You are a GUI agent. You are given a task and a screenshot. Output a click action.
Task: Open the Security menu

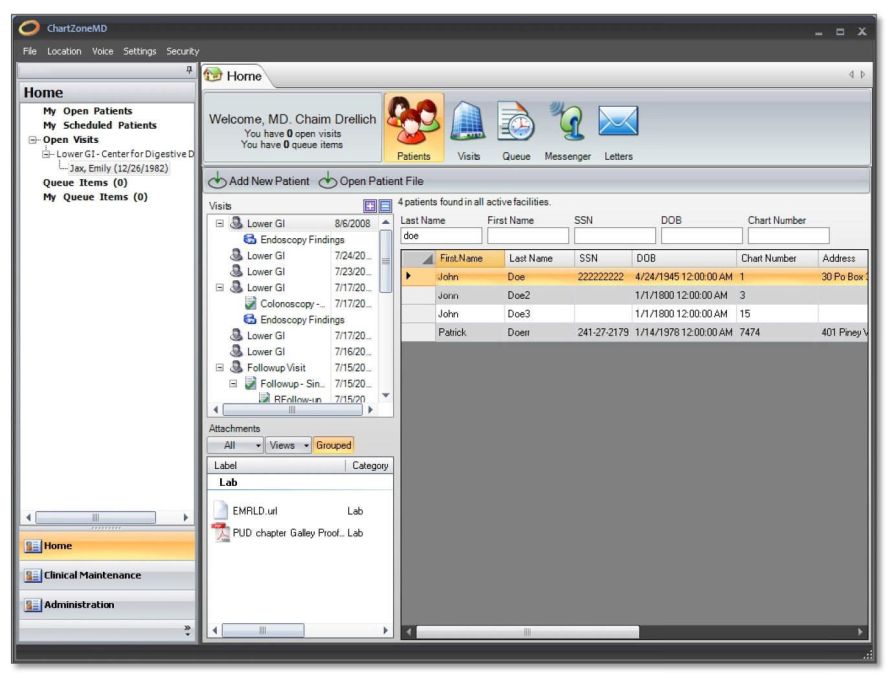coord(183,51)
